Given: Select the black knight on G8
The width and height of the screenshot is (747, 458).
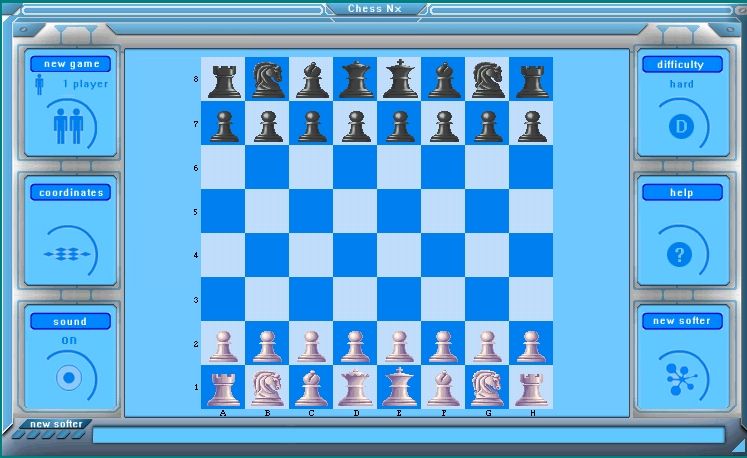Looking at the screenshot, I should click(487, 79).
